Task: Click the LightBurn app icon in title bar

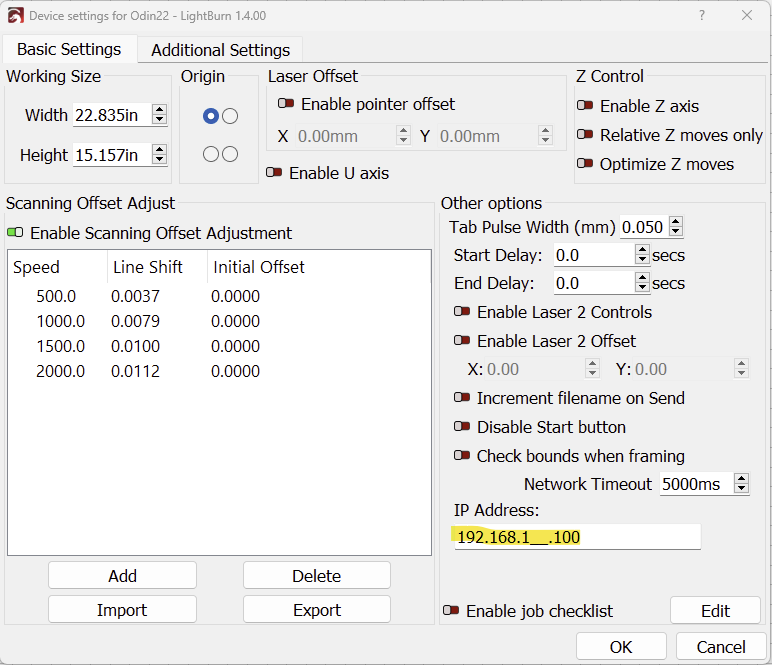Action: point(15,15)
